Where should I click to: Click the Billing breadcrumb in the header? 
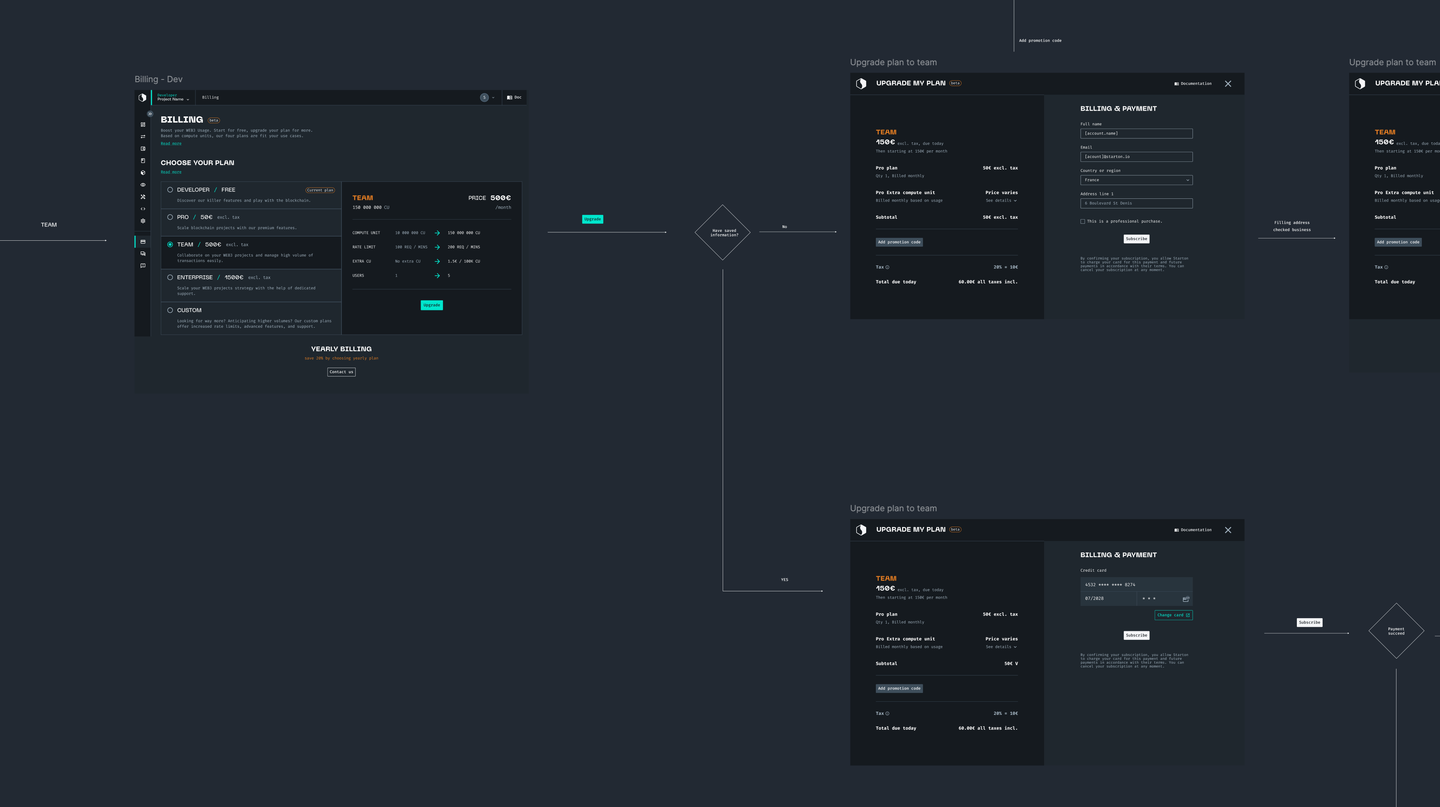pos(210,98)
